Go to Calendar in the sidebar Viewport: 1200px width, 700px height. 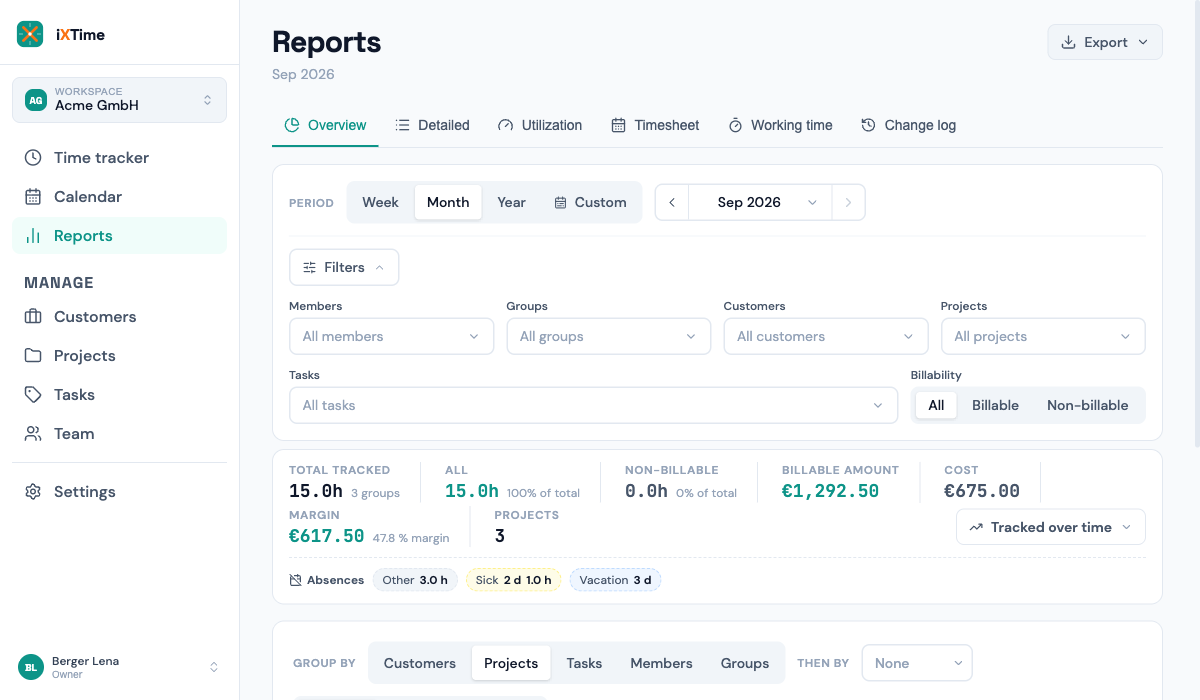tap(119, 196)
